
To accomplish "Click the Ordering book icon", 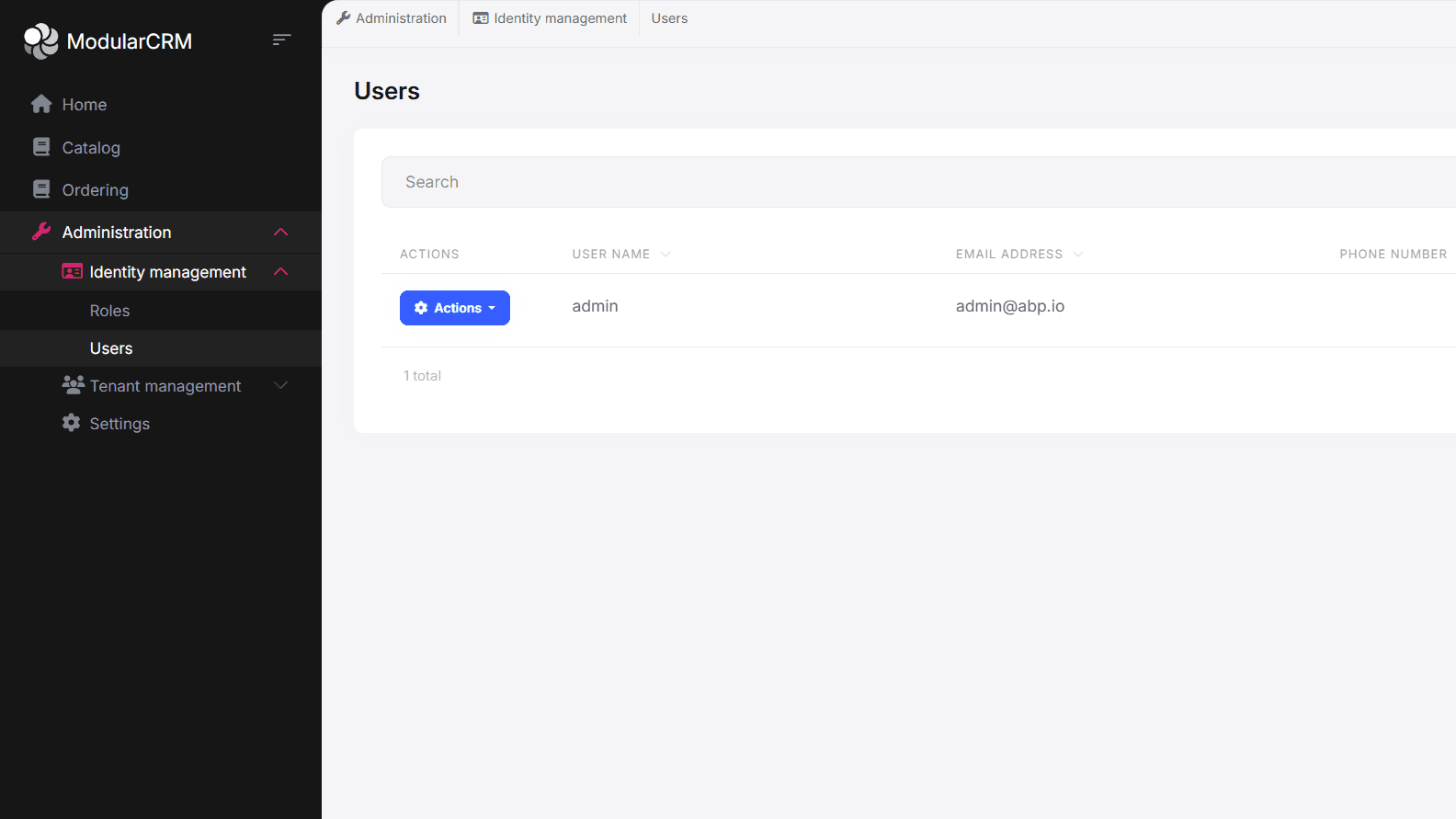I will [41, 189].
